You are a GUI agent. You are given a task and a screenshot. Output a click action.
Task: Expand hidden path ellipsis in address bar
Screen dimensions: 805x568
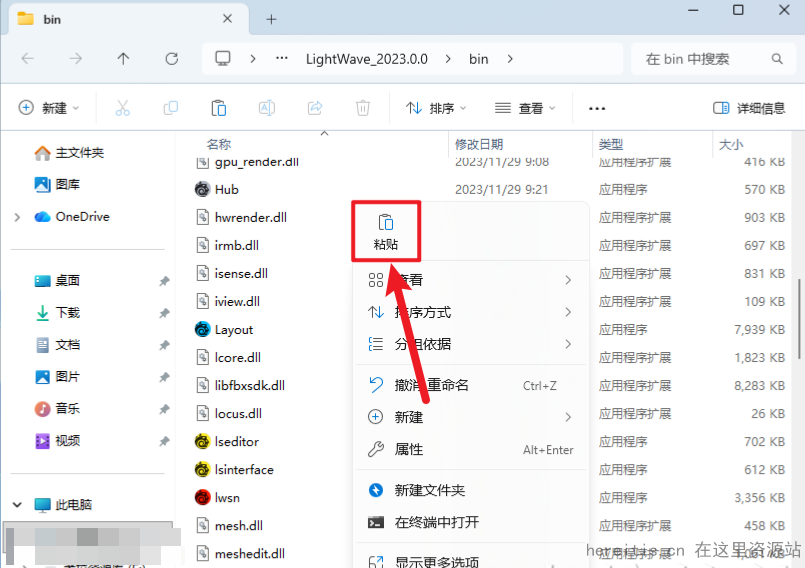281,59
